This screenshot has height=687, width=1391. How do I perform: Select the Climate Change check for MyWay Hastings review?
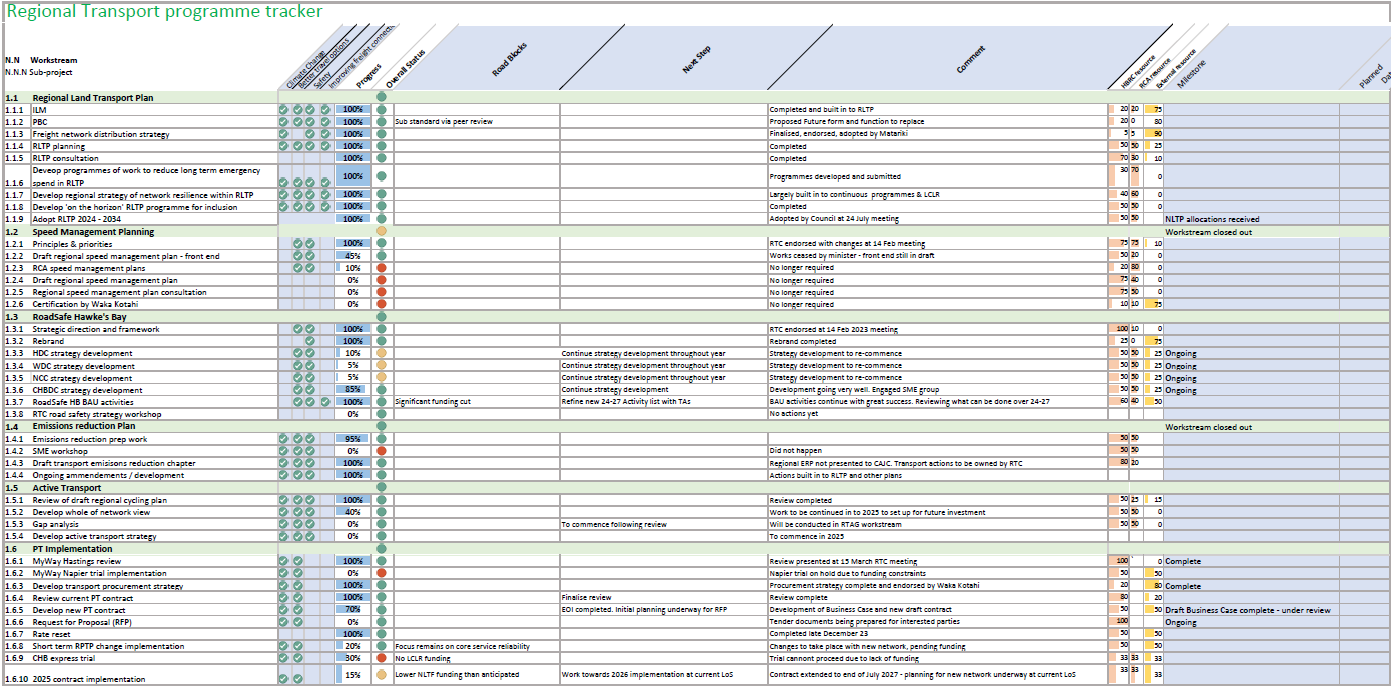pos(283,561)
